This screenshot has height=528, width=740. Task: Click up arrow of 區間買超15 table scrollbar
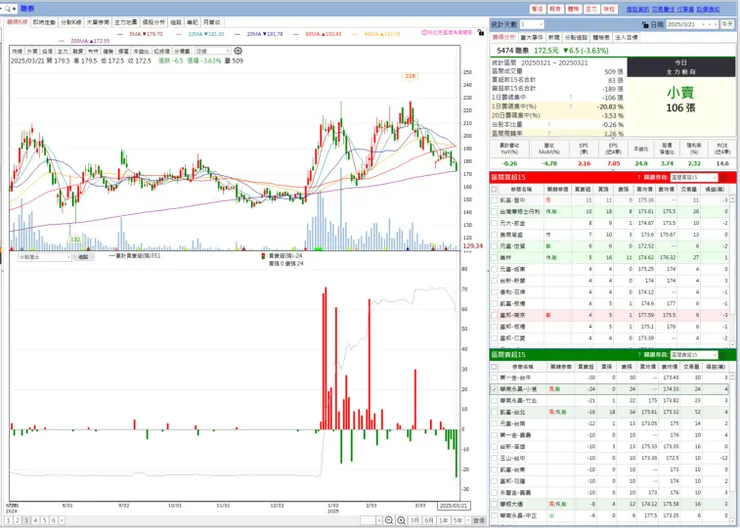(733, 198)
